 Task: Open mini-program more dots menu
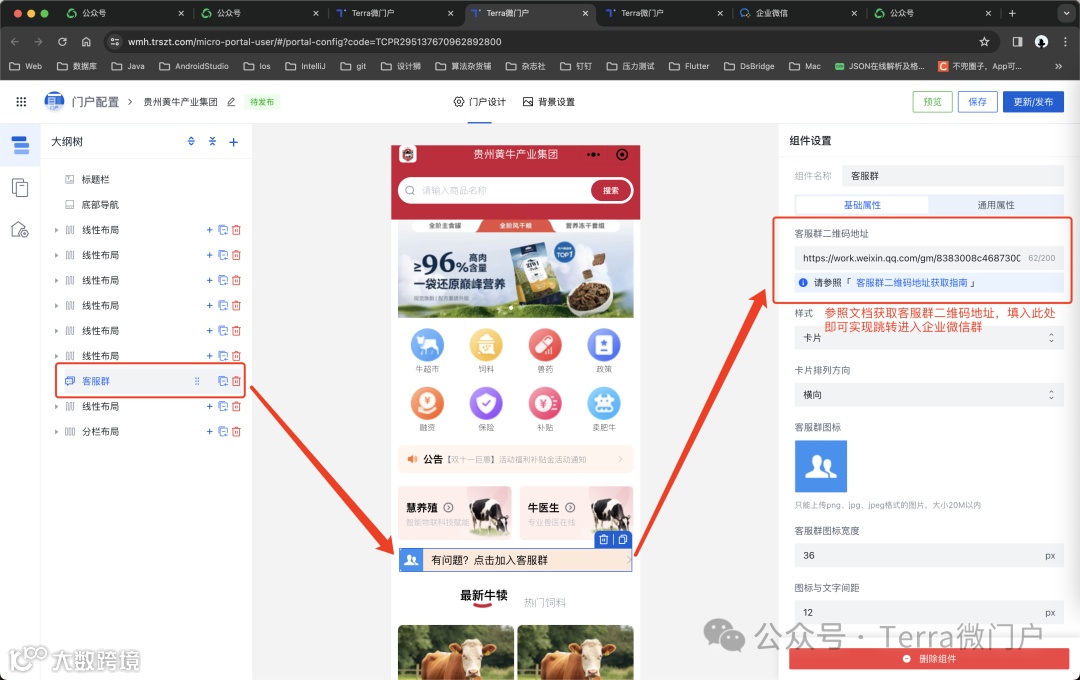[593, 154]
